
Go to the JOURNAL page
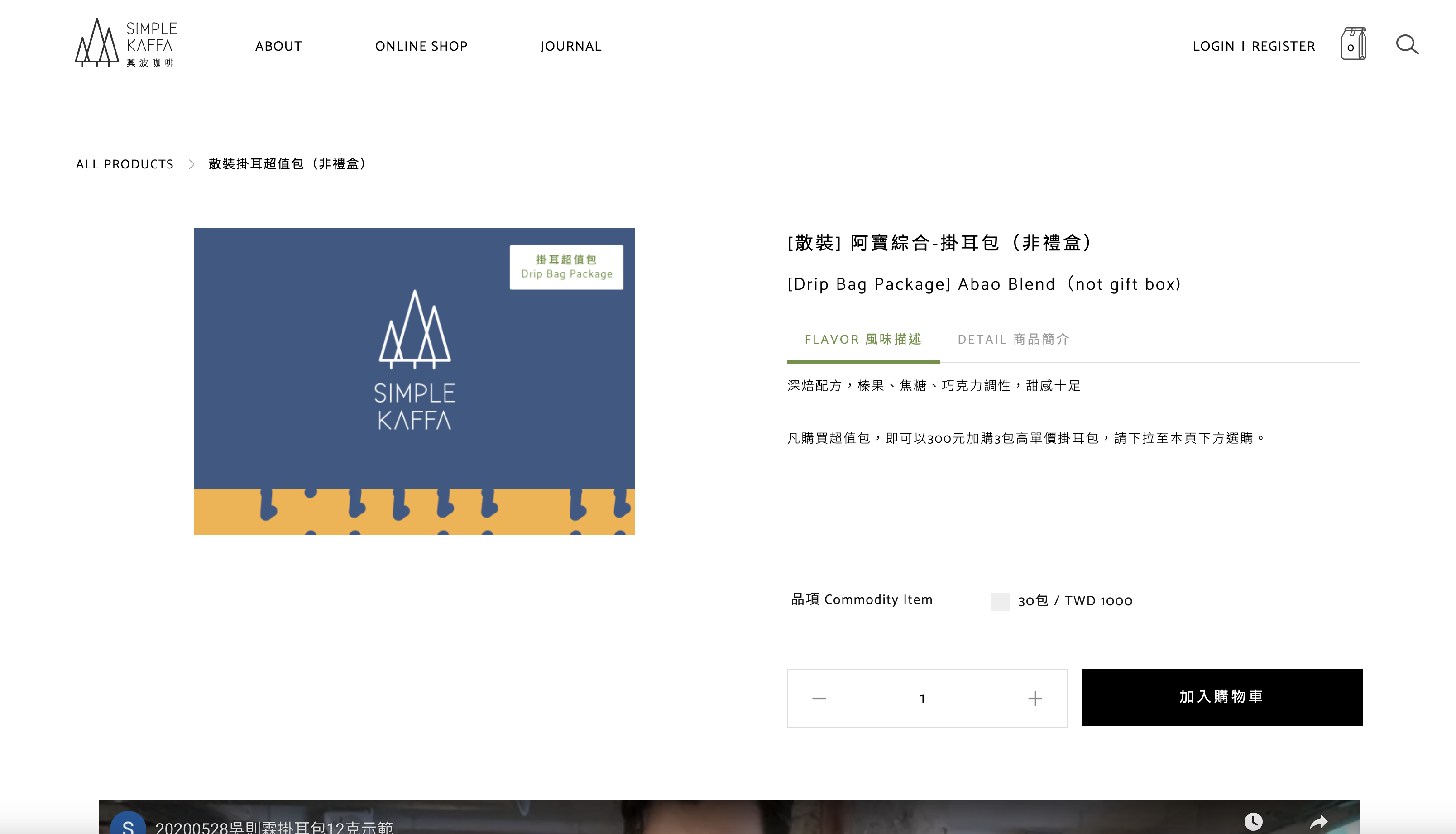571,46
